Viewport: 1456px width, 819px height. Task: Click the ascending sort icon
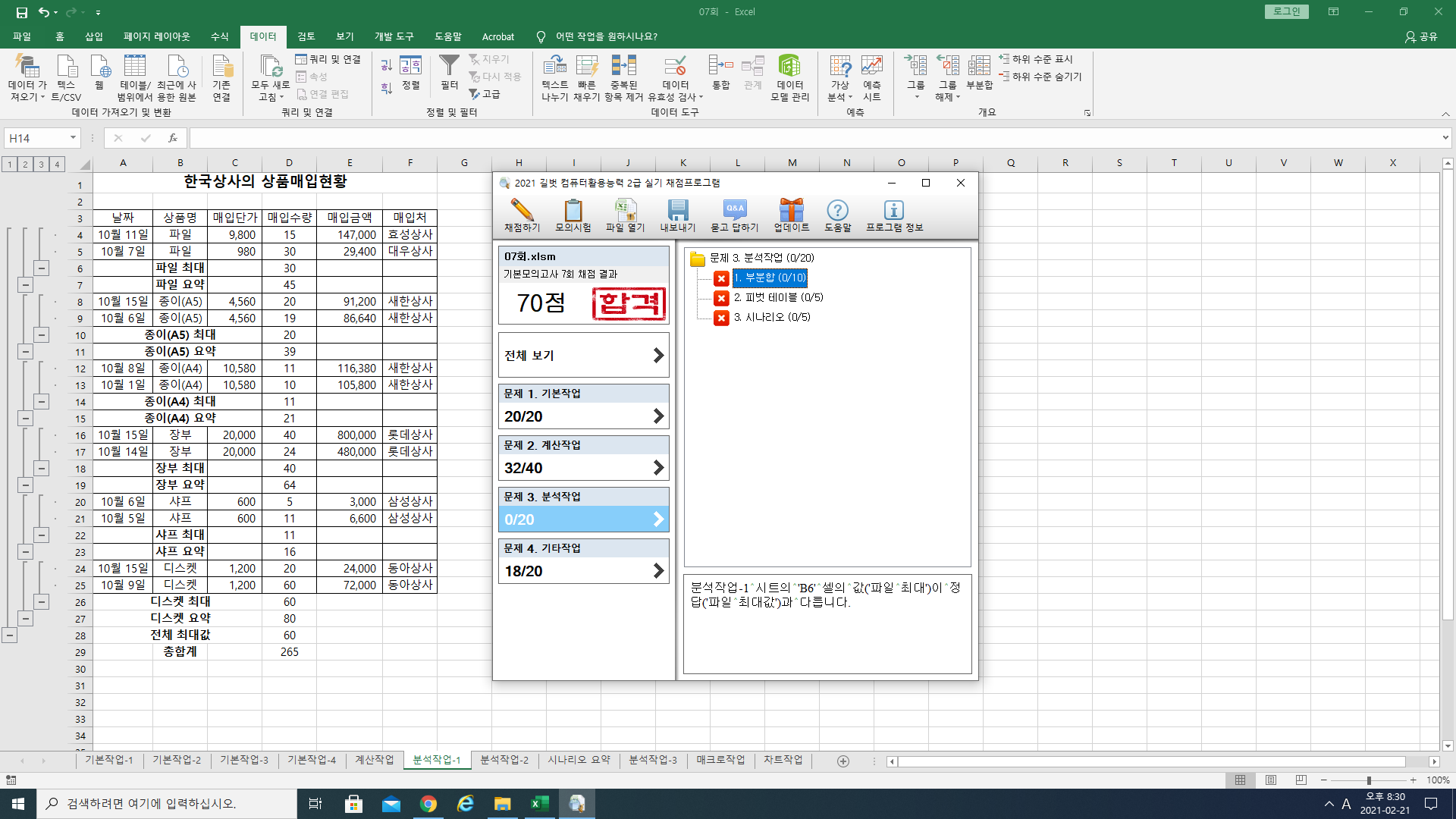[x=387, y=65]
